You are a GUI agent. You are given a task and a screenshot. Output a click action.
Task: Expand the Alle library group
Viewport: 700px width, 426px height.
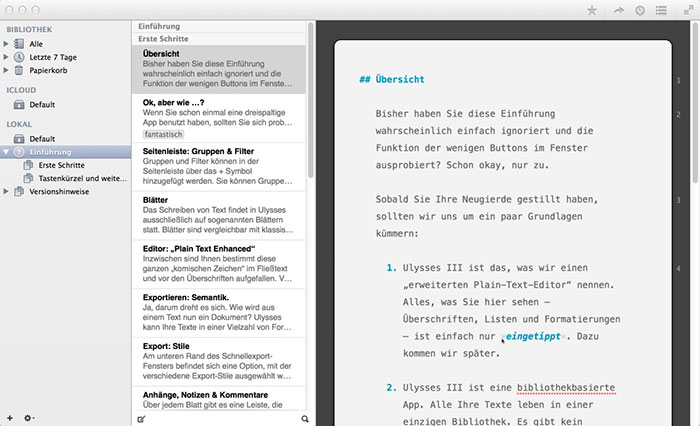[x=6, y=44]
